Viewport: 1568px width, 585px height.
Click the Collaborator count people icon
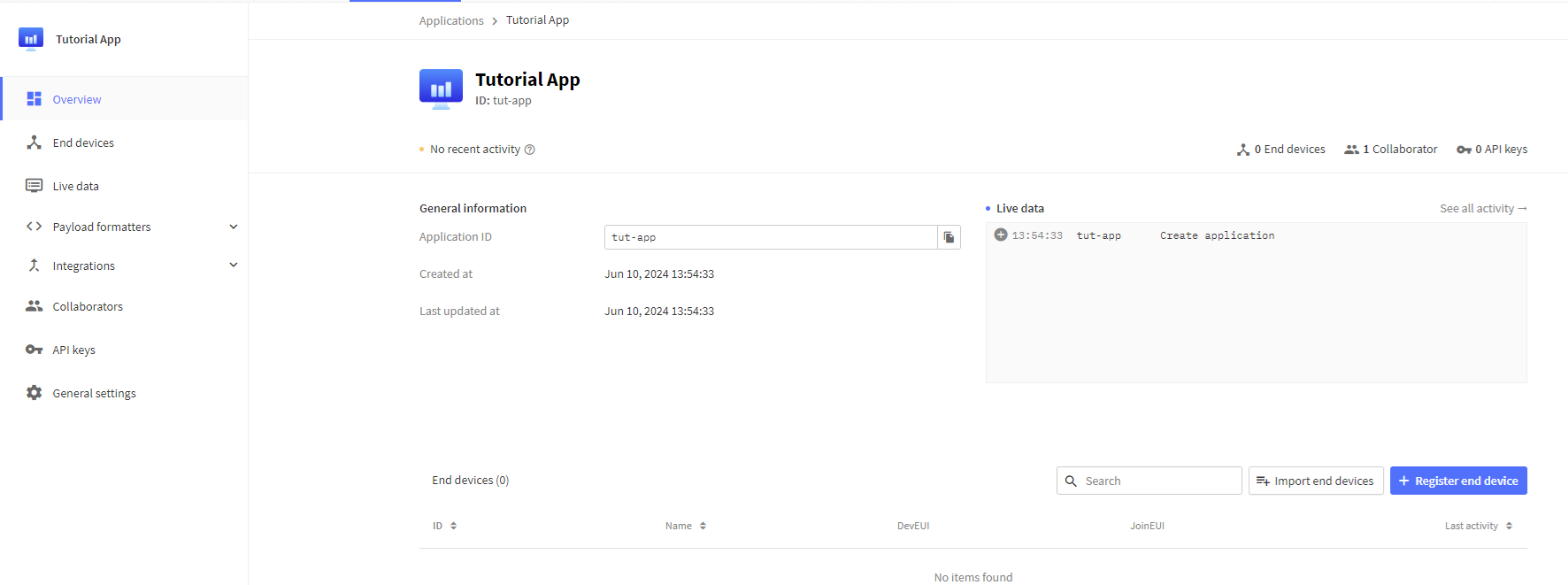pos(1351,150)
